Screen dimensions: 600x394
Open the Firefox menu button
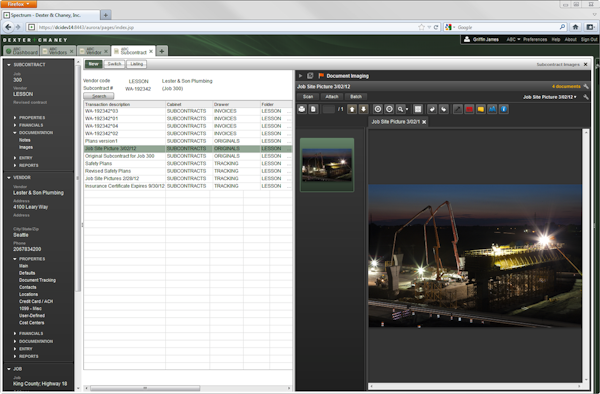tap(19, 4)
